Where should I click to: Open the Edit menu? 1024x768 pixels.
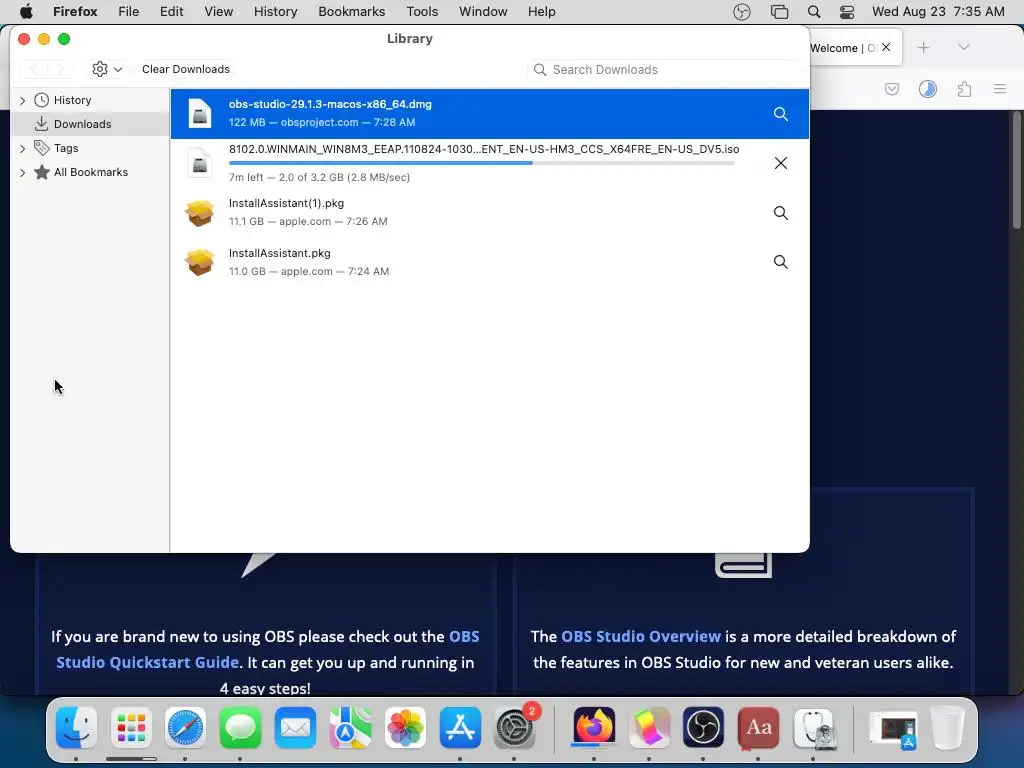click(x=172, y=12)
